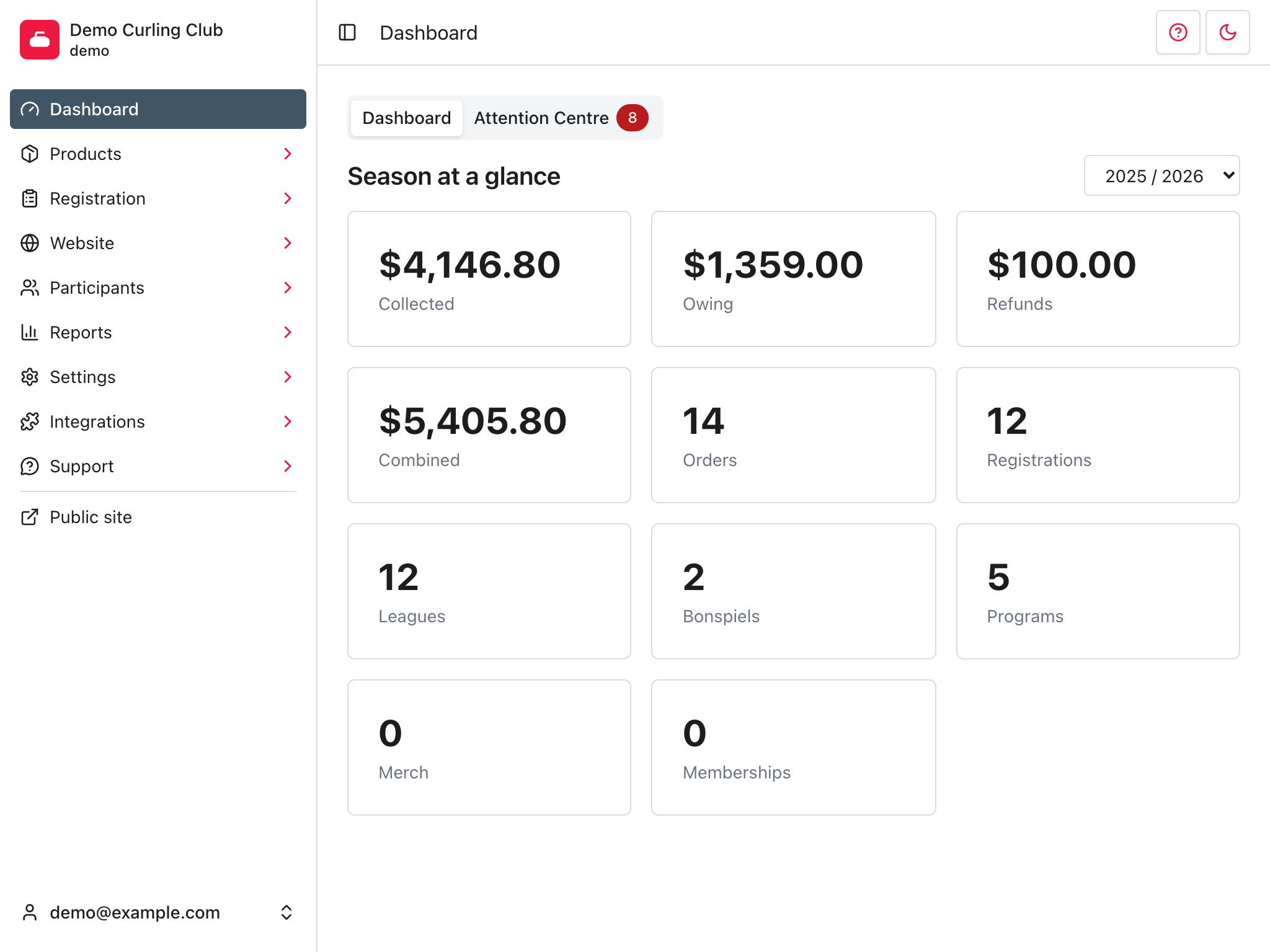Click the 2 Bonspiels card
The image size is (1270, 952).
tap(793, 591)
